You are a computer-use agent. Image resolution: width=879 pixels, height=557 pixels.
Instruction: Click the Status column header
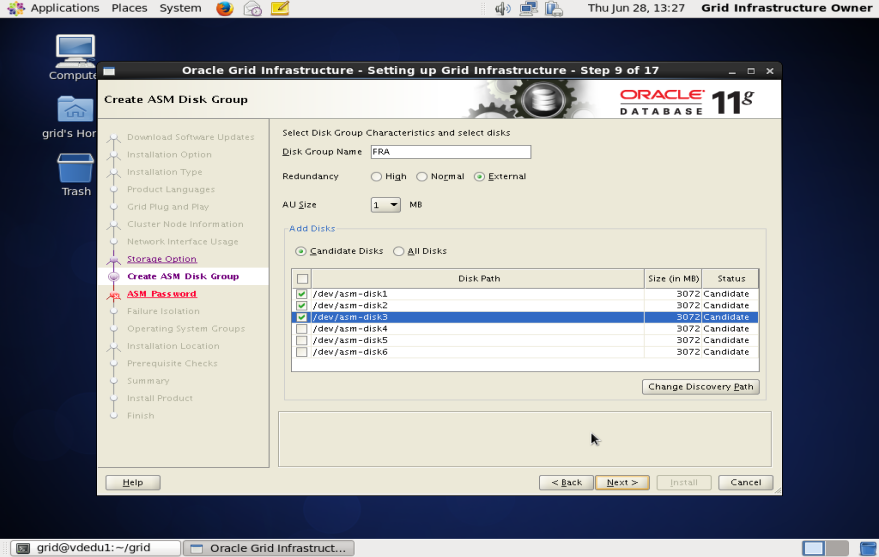tap(730, 278)
